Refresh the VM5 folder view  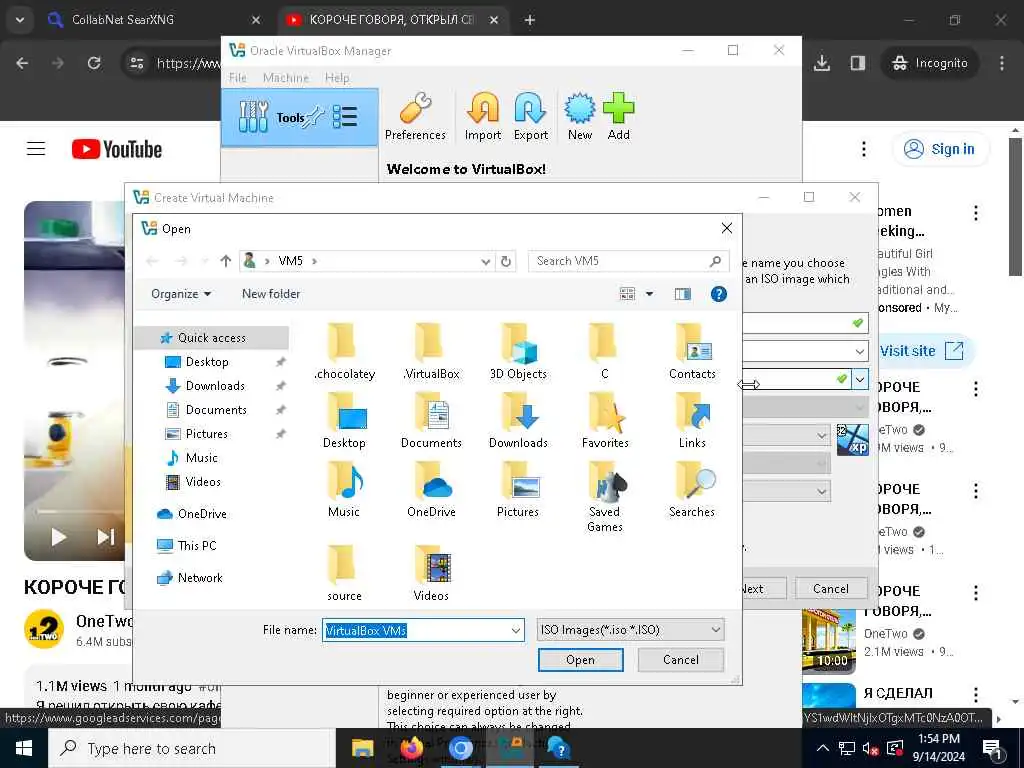505,261
